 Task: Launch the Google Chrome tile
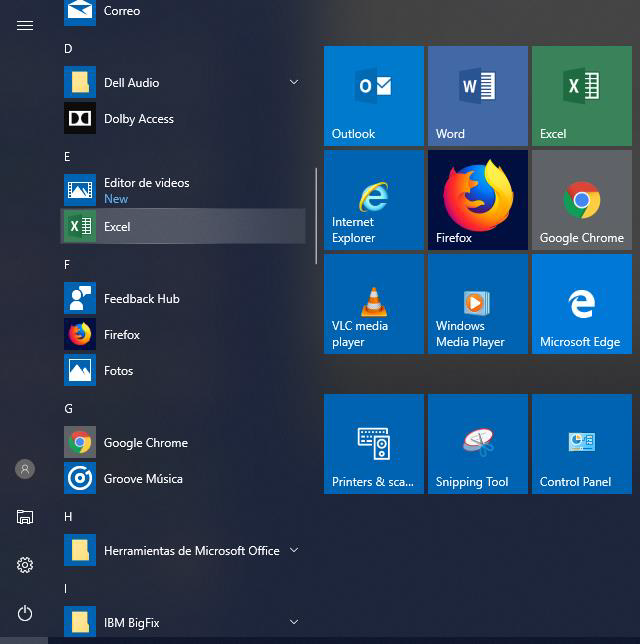pos(582,200)
